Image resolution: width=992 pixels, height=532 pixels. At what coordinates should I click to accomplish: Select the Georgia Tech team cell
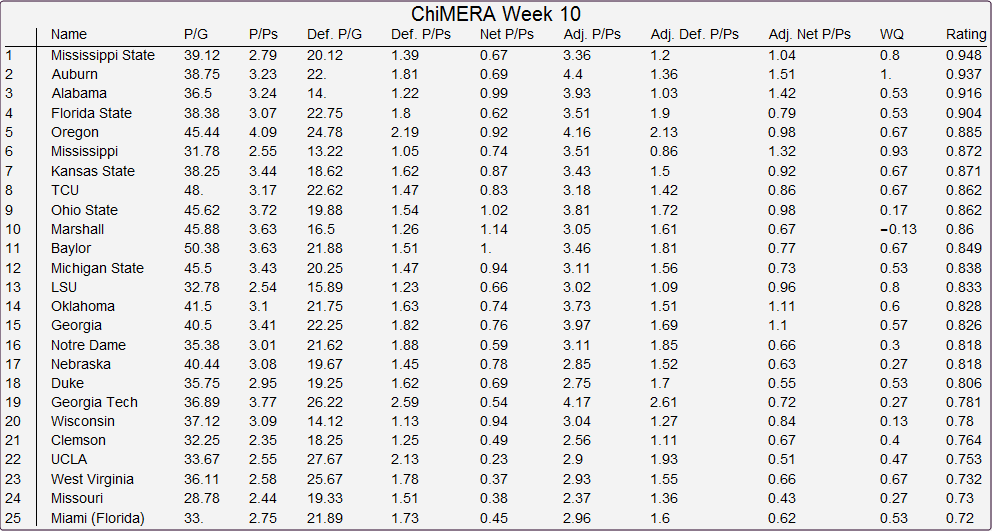pos(94,402)
